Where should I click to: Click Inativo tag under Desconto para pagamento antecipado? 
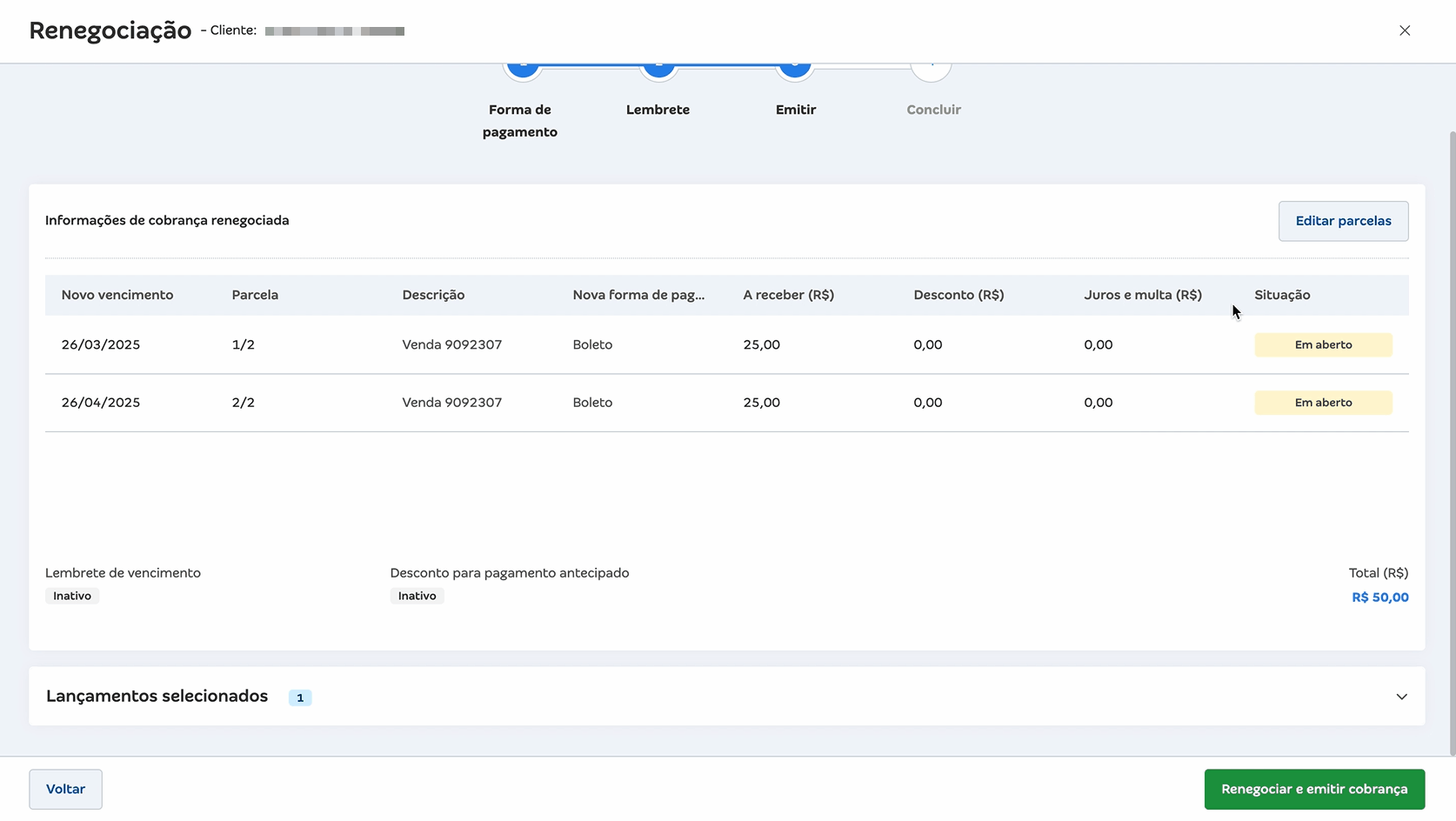(417, 596)
